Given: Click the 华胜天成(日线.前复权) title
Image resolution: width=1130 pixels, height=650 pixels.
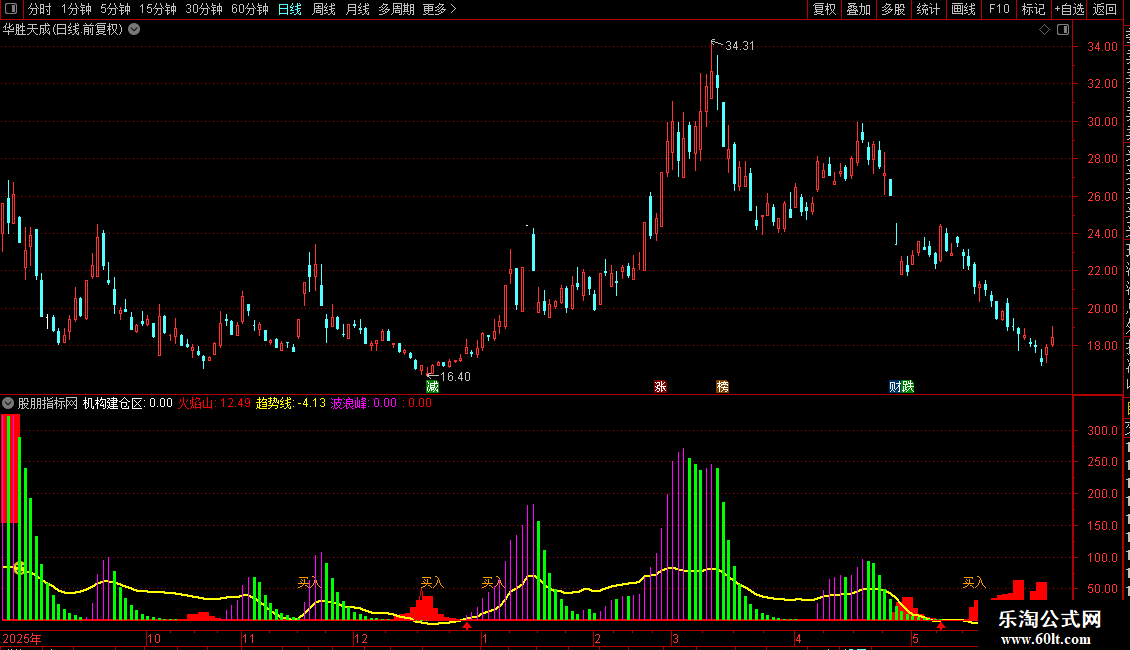Looking at the screenshot, I should [63, 30].
